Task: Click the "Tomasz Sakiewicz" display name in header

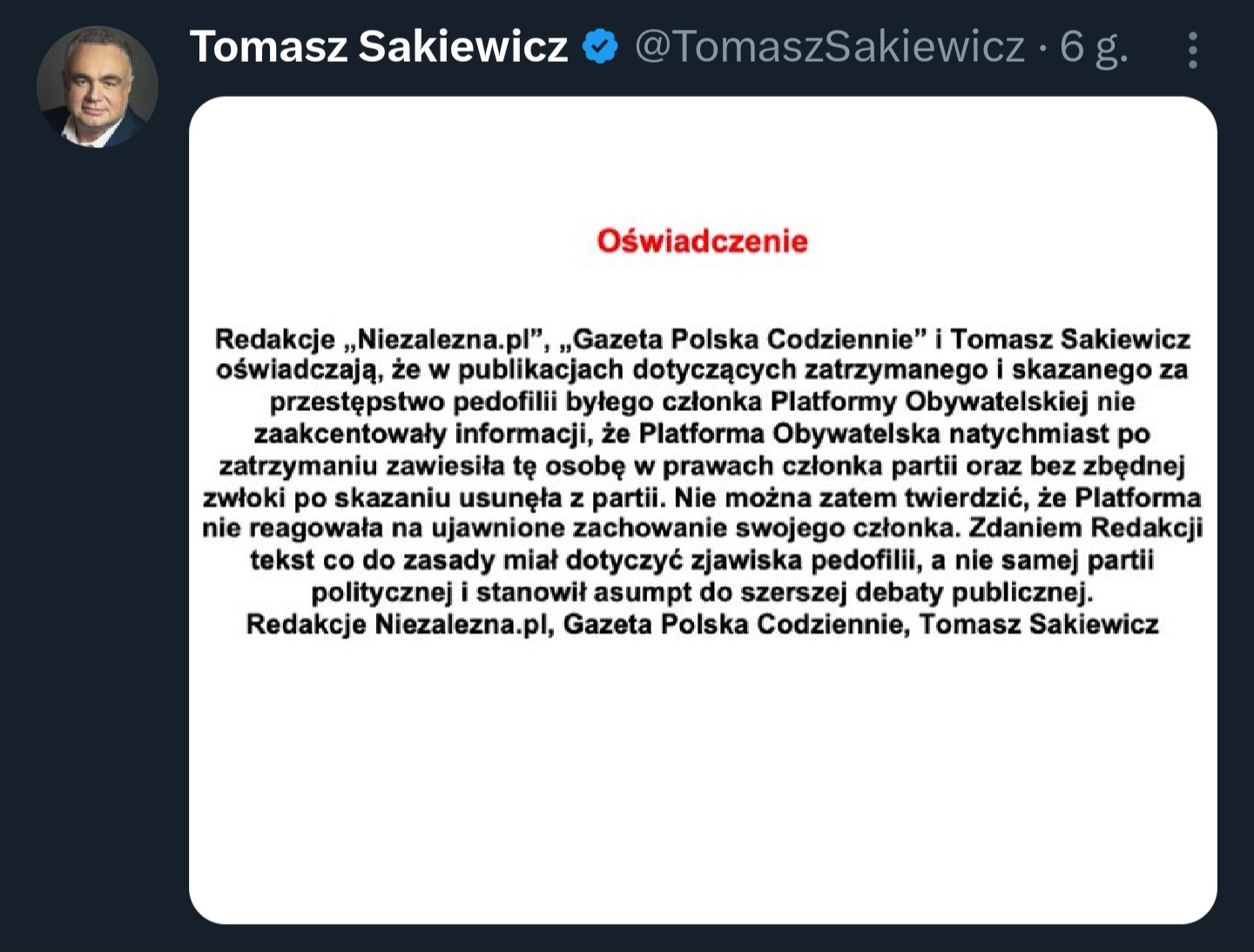Action: click(x=379, y=46)
